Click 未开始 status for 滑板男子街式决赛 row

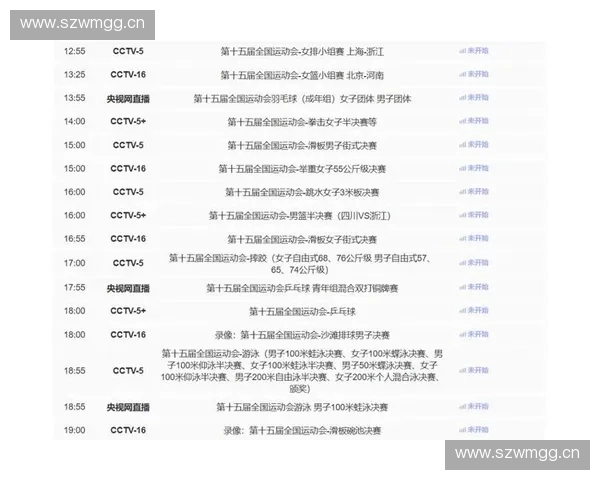pyautogui.click(x=474, y=145)
